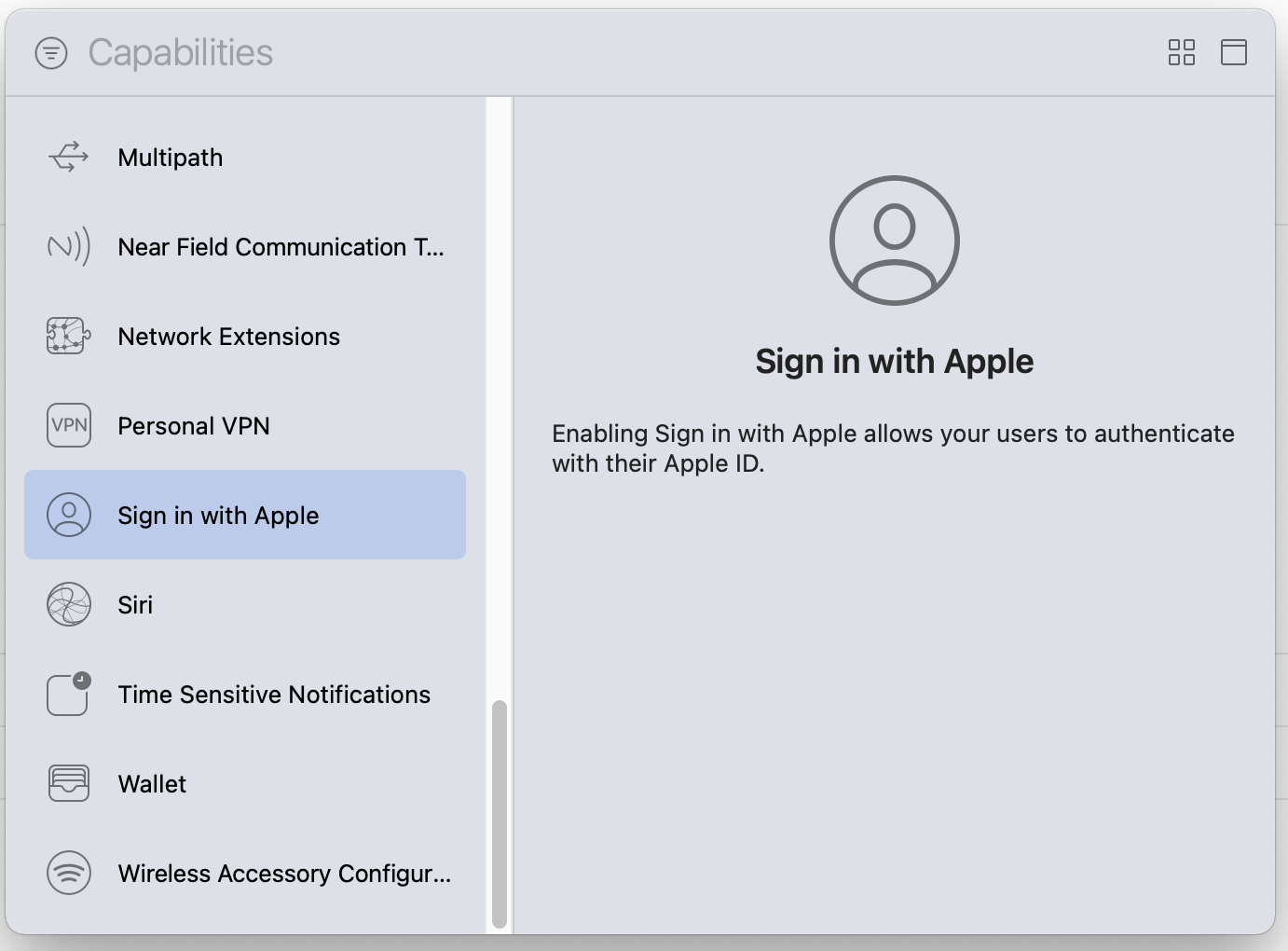Click the Time Sensitive Notifications icon
Screen dimensions: 1288x951
[69, 694]
